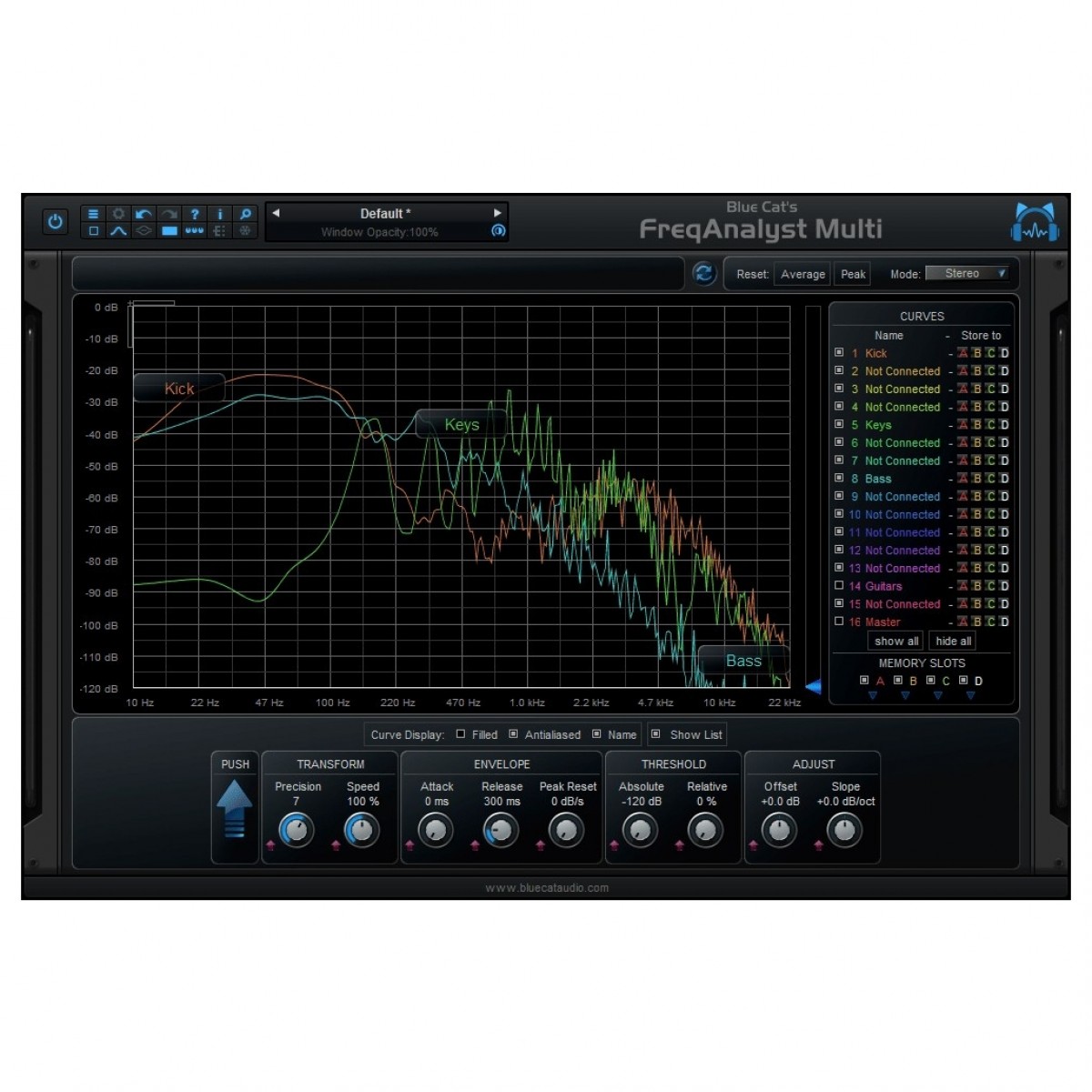Click the magnifier zoom icon
The height and width of the screenshot is (1092, 1092).
tap(245, 214)
